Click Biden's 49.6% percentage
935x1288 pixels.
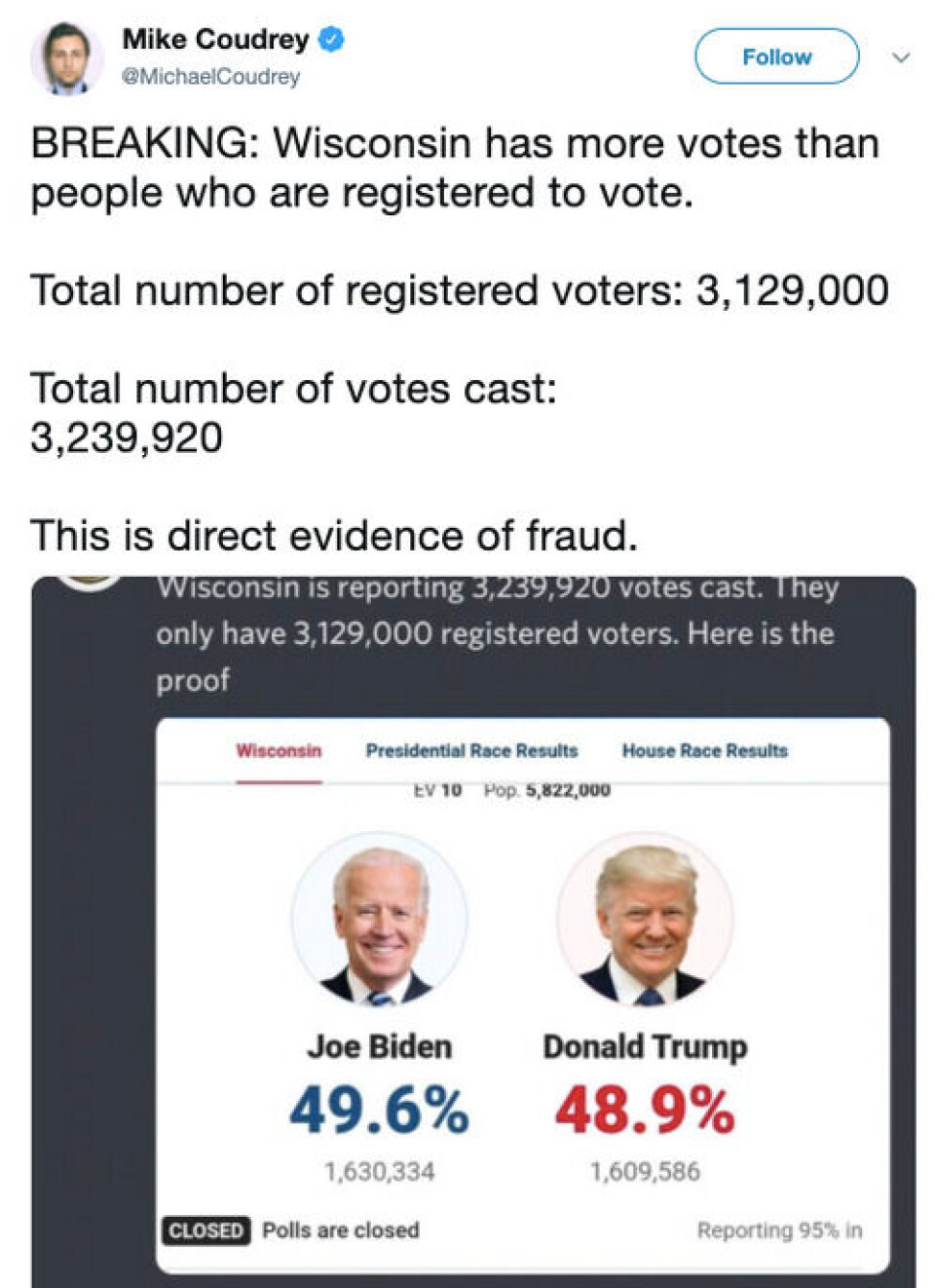(379, 1111)
